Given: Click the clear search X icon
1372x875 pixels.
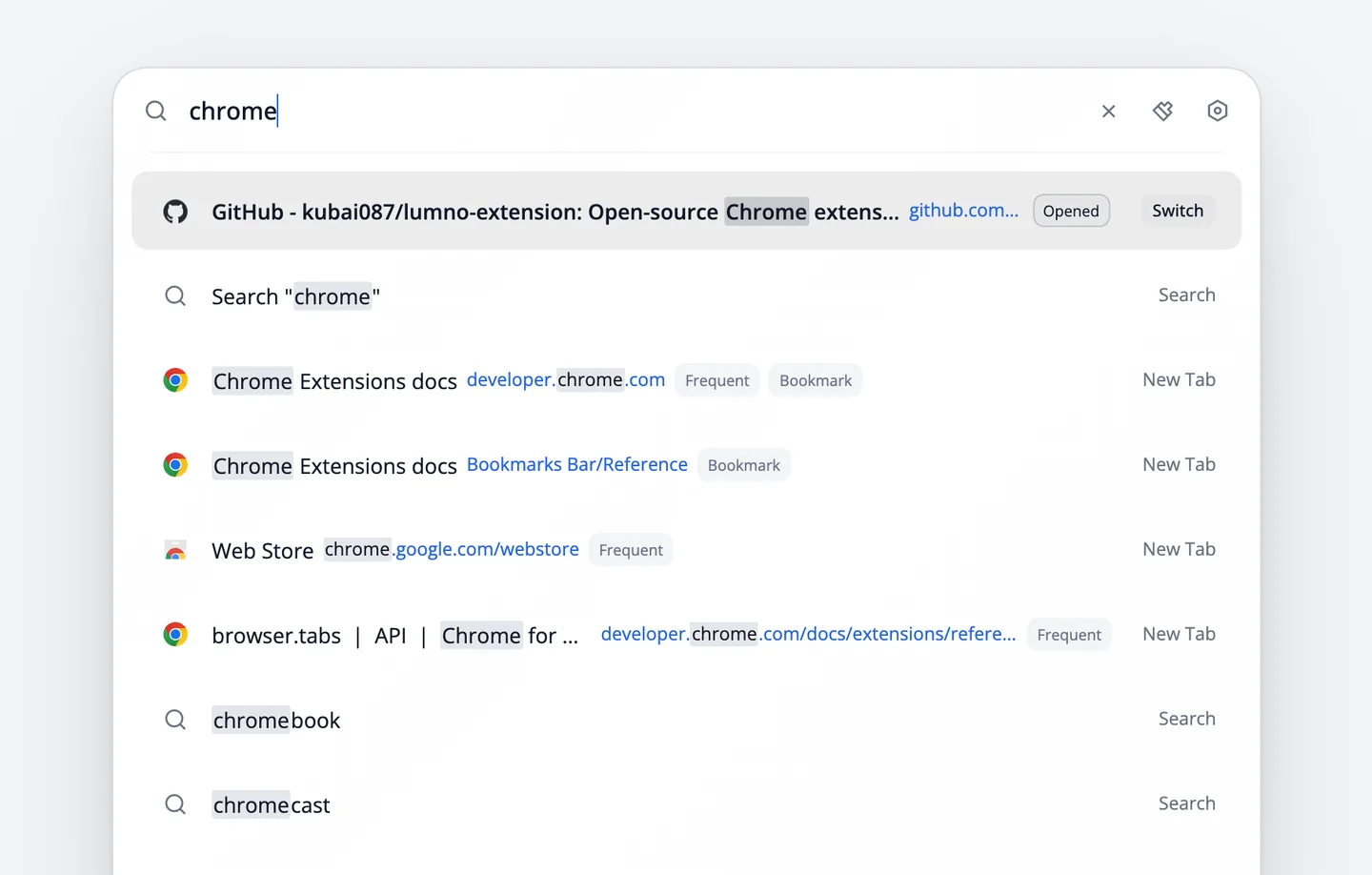Looking at the screenshot, I should click(1108, 112).
